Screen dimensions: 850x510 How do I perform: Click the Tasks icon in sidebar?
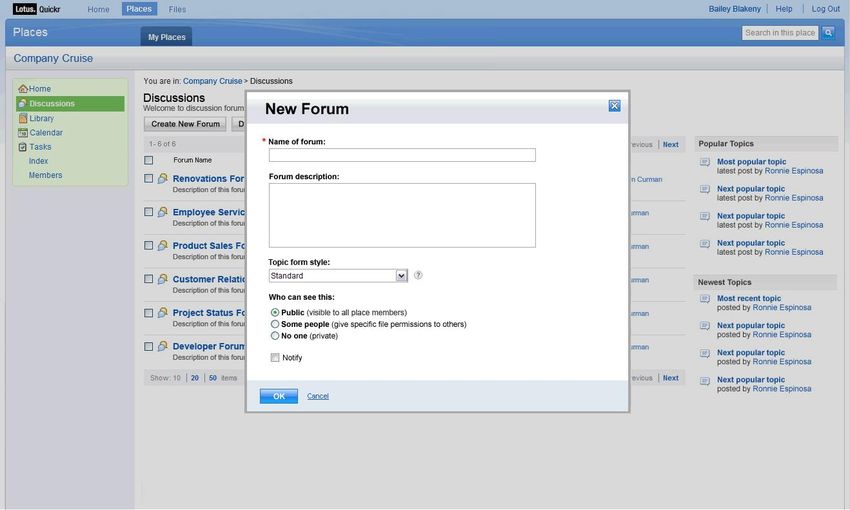click(x=23, y=147)
